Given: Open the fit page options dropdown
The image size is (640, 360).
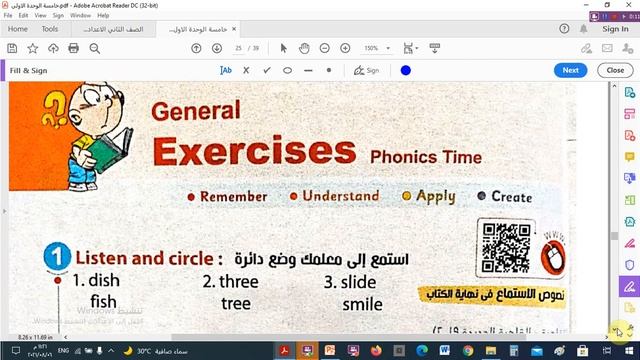Looking at the screenshot, I should tap(410, 48).
